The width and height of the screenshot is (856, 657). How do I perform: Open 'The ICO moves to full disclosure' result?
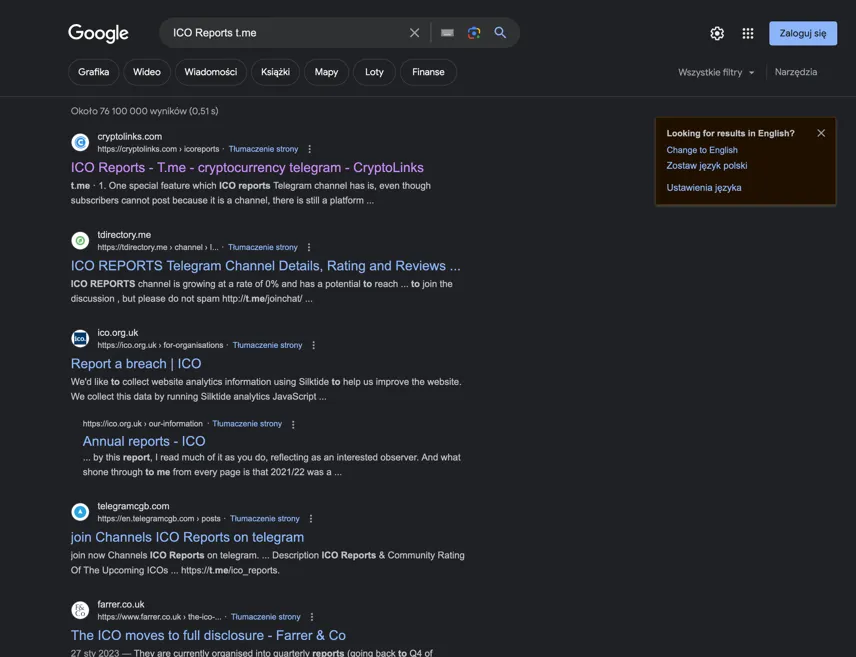[x=208, y=636]
